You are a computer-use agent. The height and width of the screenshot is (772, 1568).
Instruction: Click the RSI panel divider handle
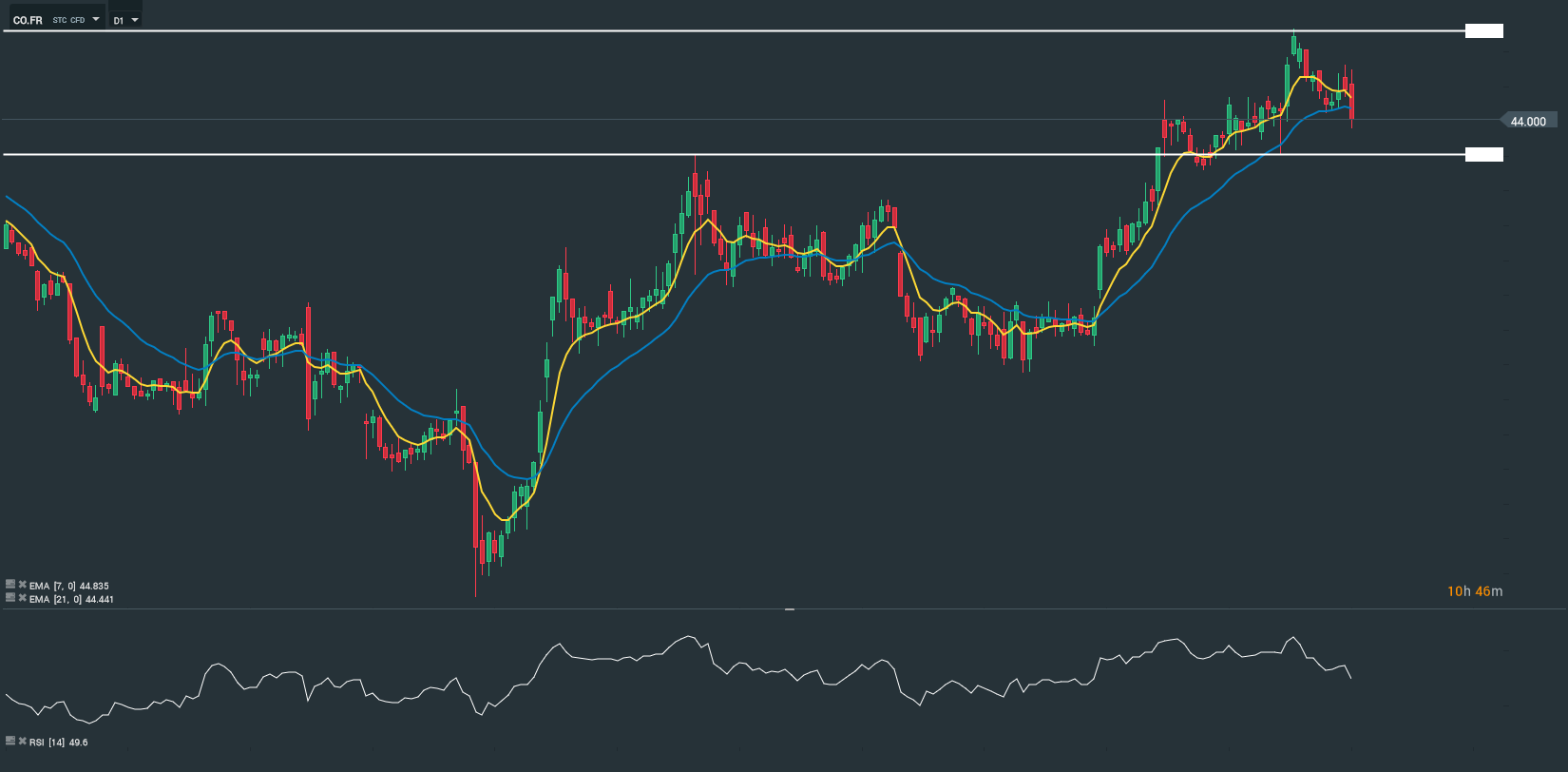[790, 608]
